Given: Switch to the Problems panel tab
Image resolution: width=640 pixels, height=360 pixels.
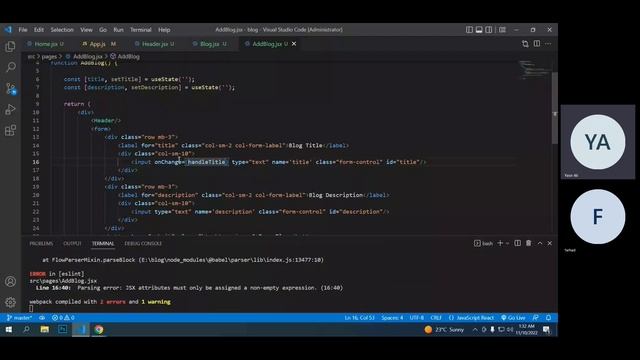Looking at the screenshot, I should 41,243.
